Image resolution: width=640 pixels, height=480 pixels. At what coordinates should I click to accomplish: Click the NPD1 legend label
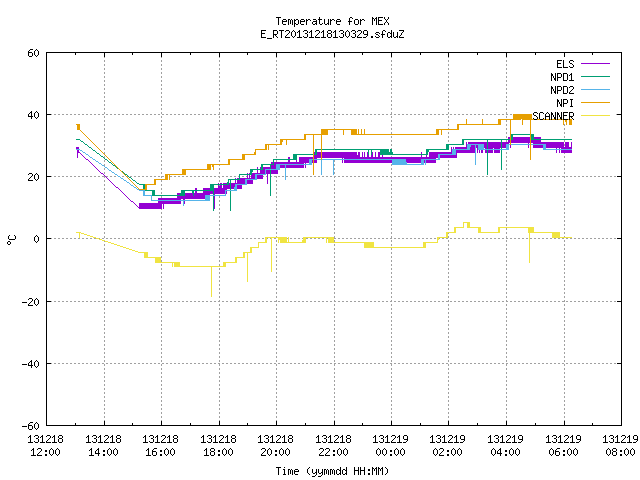pyautogui.click(x=562, y=77)
